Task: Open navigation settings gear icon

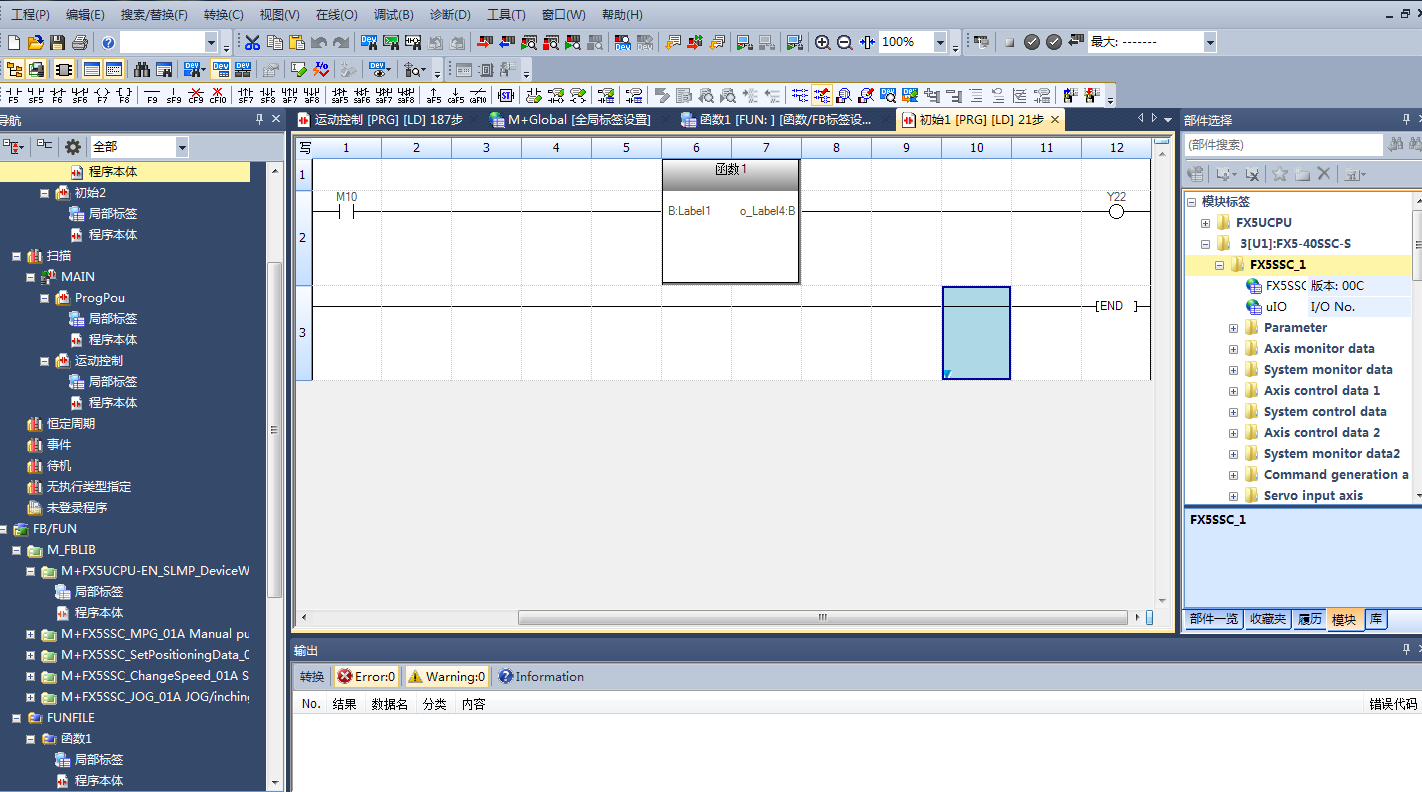Action: point(73,147)
